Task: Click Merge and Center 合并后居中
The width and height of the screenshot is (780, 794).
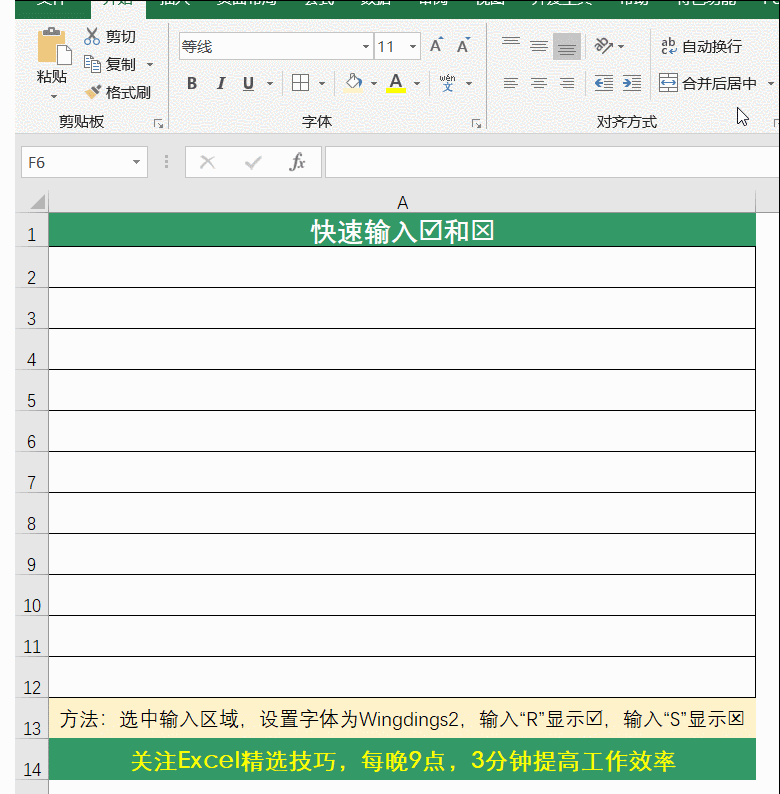Action: 708,83
